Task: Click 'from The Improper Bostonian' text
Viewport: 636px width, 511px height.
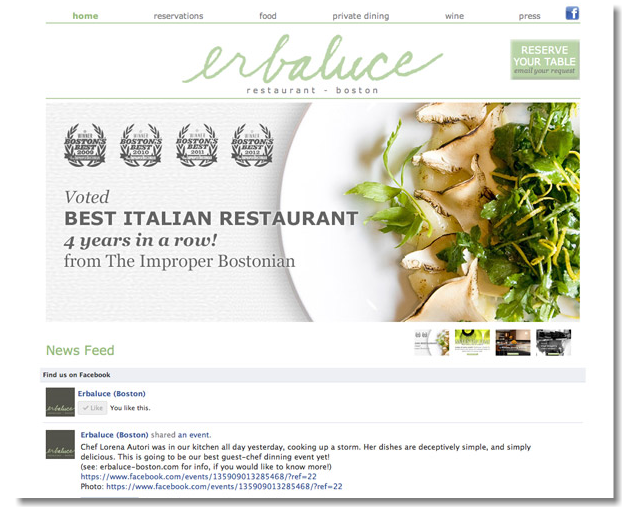Action: [x=179, y=261]
